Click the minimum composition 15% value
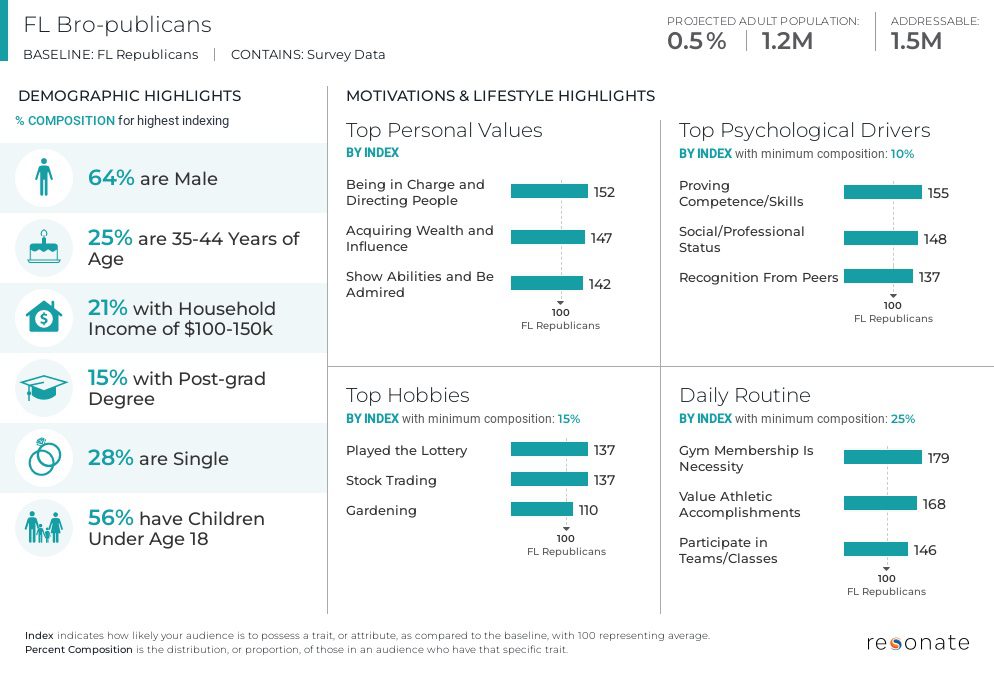The width and height of the screenshot is (994, 677). pos(569,418)
